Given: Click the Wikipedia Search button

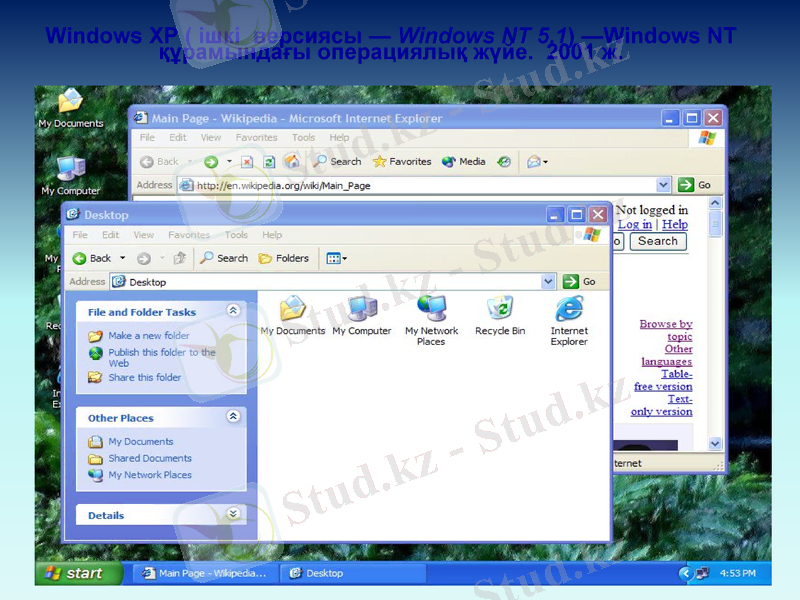Looking at the screenshot, I should (x=657, y=241).
